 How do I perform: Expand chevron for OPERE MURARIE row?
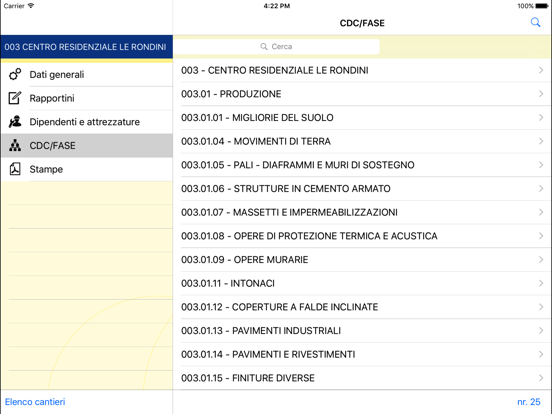coord(541,259)
